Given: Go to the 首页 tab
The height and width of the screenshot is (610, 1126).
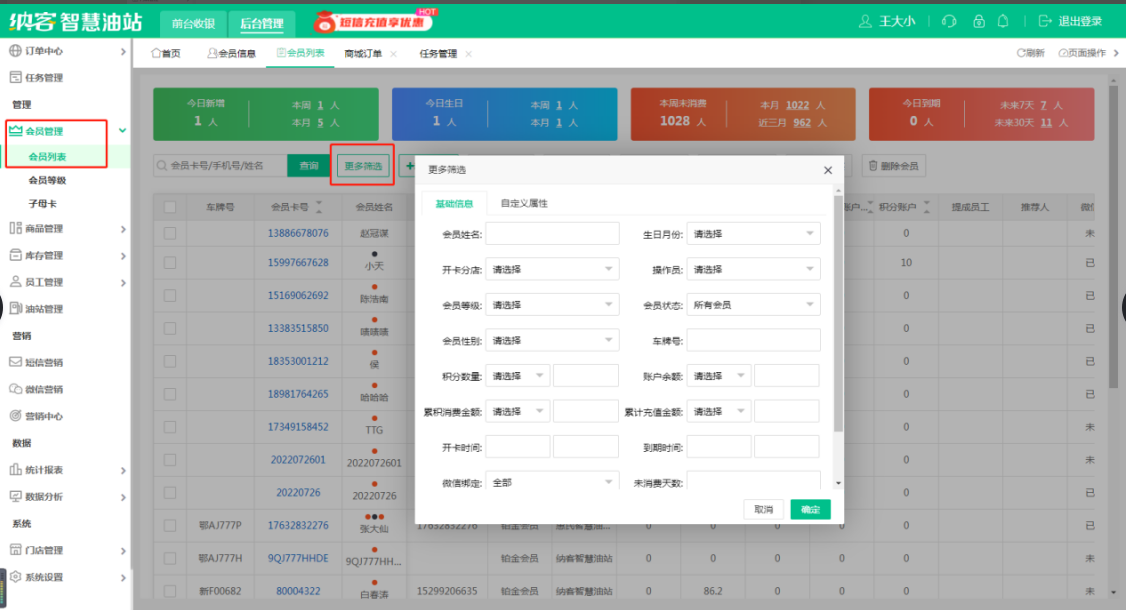Looking at the screenshot, I should [x=166, y=54].
